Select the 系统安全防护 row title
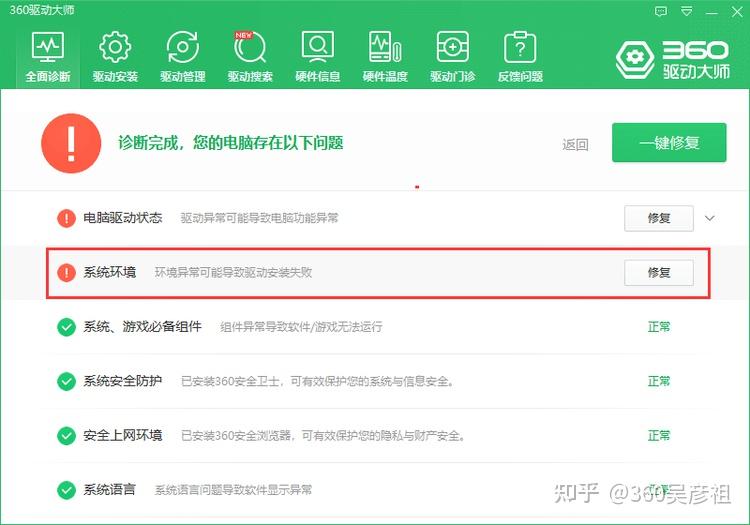 123,381
